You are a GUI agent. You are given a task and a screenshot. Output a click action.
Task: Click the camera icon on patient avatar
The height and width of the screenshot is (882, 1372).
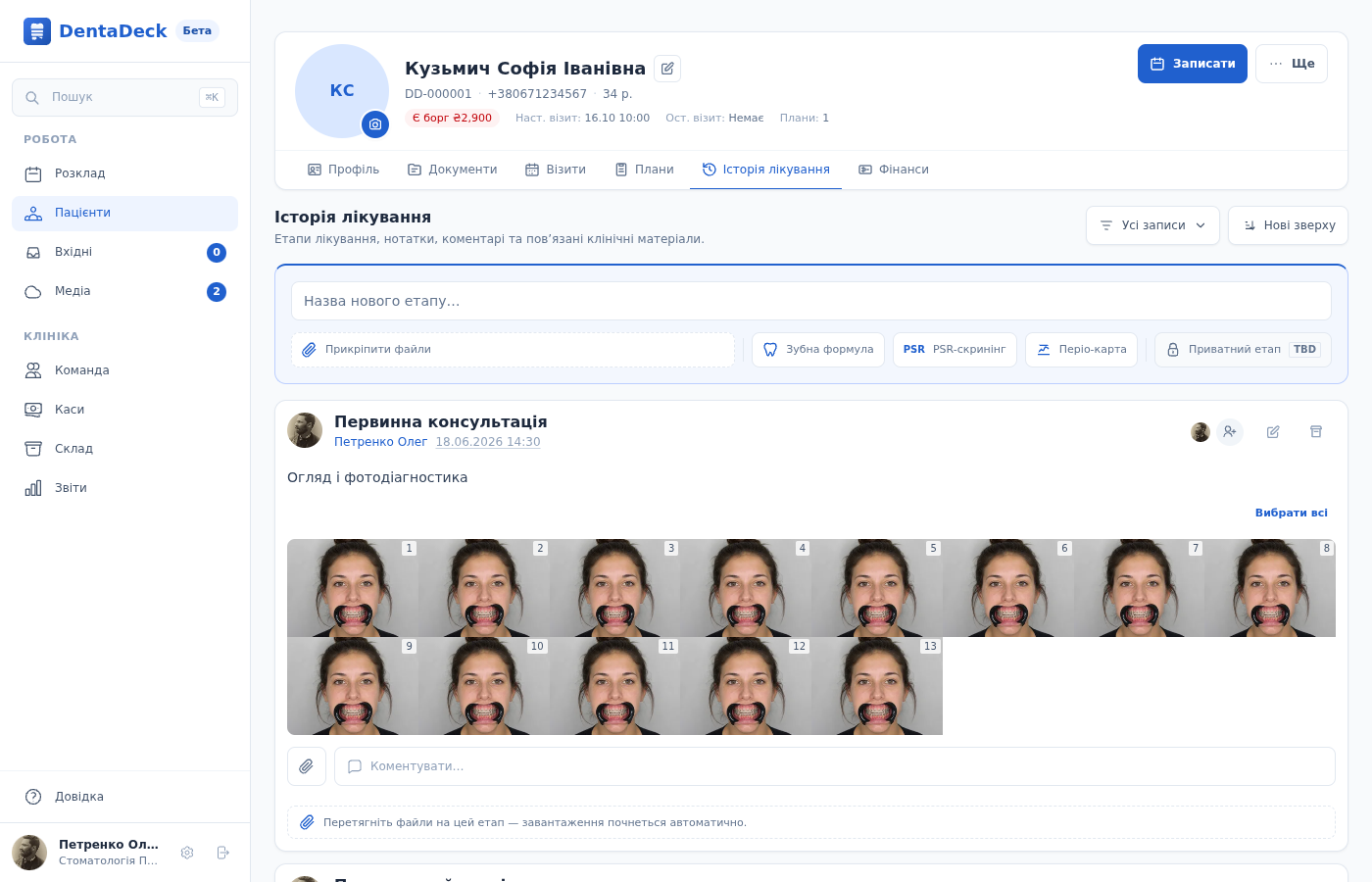tap(375, 124)
